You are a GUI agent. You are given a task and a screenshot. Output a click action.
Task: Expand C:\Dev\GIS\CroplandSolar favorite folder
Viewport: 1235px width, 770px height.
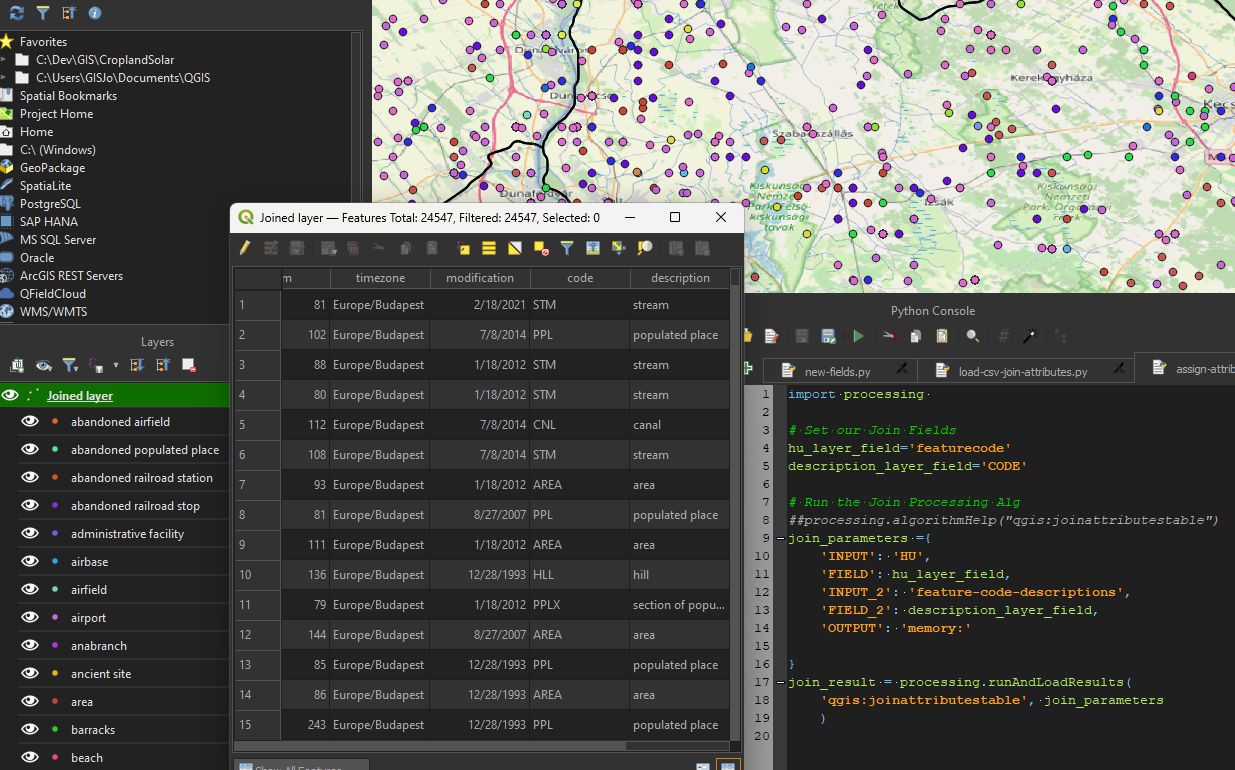coord(4,60)
